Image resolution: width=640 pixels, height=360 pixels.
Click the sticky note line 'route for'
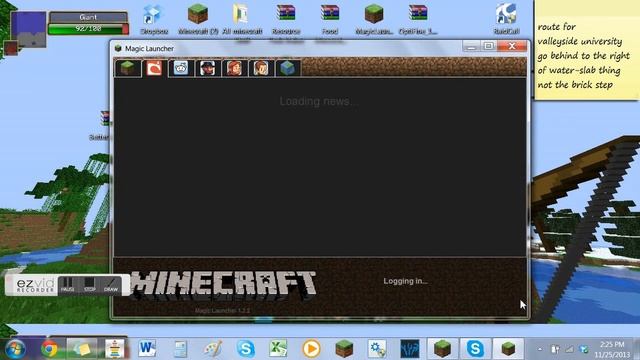point(556,27)
